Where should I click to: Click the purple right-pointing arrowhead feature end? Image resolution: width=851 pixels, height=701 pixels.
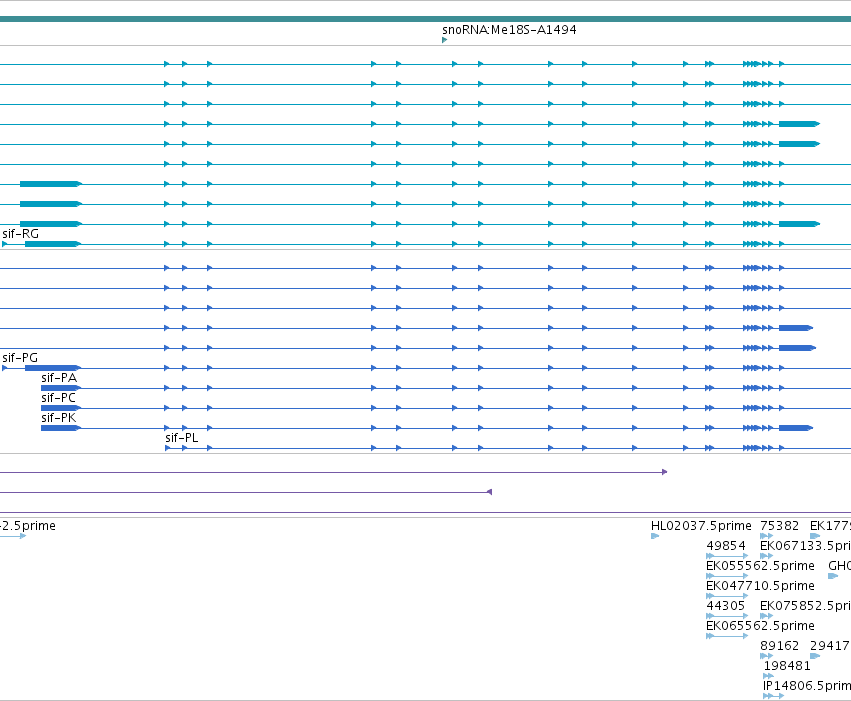[664, 472]
